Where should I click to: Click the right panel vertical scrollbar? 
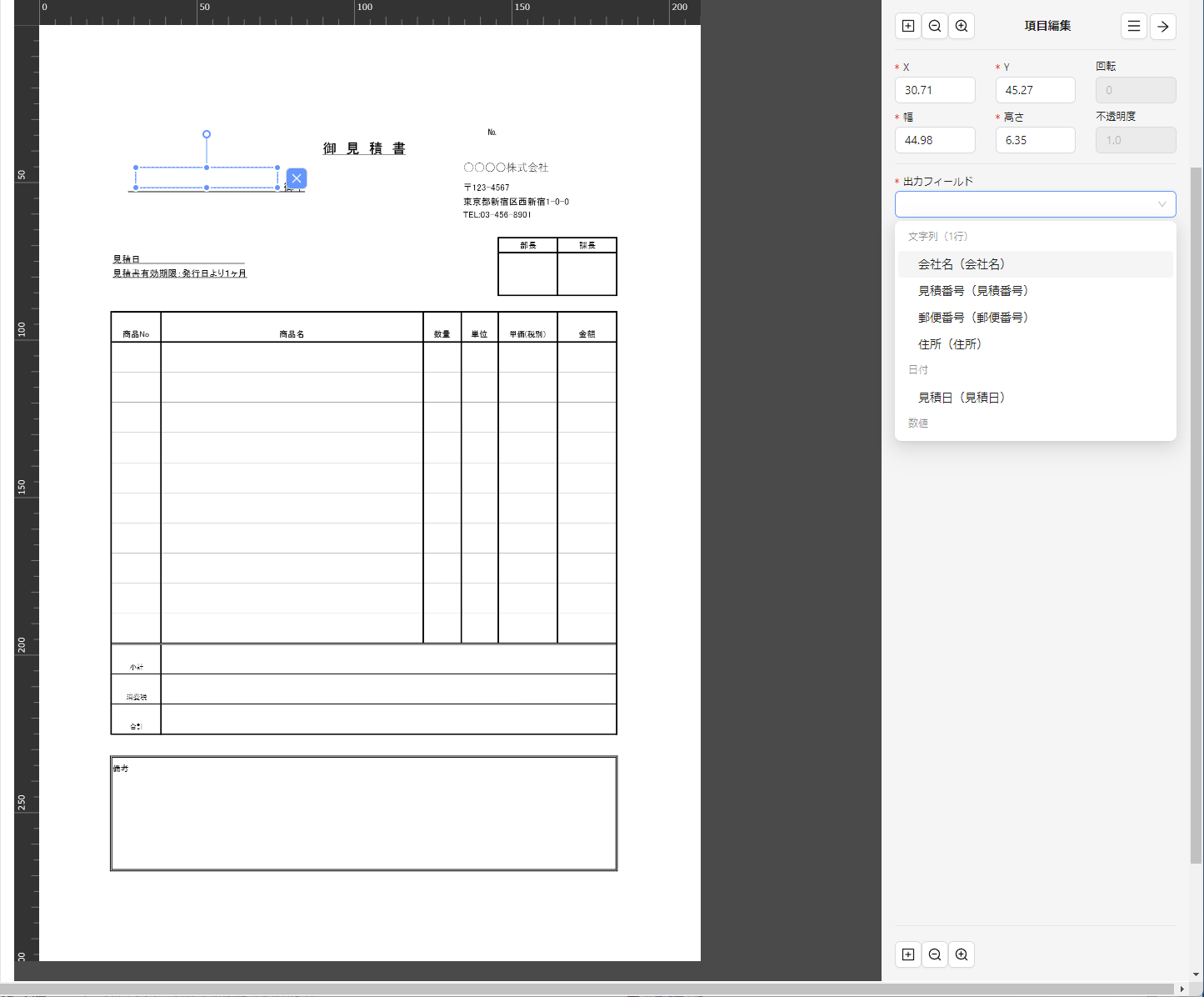1196,500
